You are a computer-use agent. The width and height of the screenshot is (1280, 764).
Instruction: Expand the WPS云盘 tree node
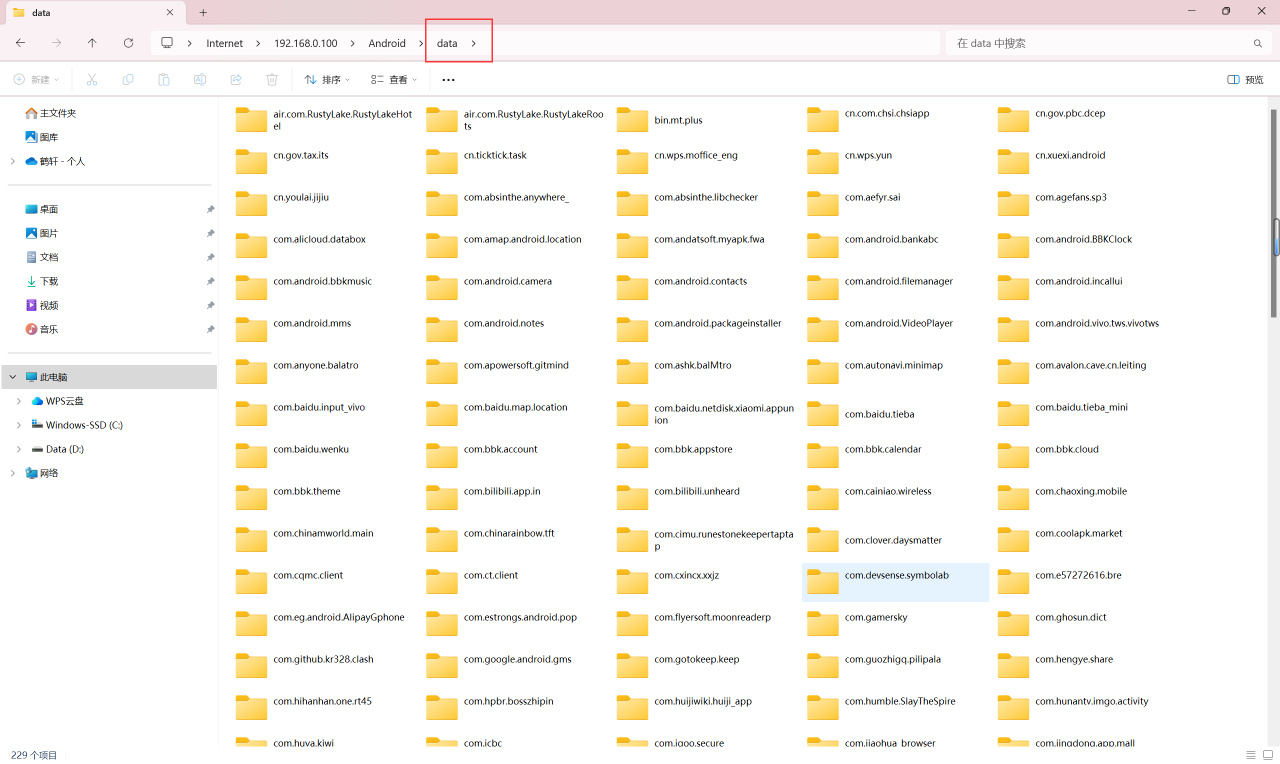19,401
